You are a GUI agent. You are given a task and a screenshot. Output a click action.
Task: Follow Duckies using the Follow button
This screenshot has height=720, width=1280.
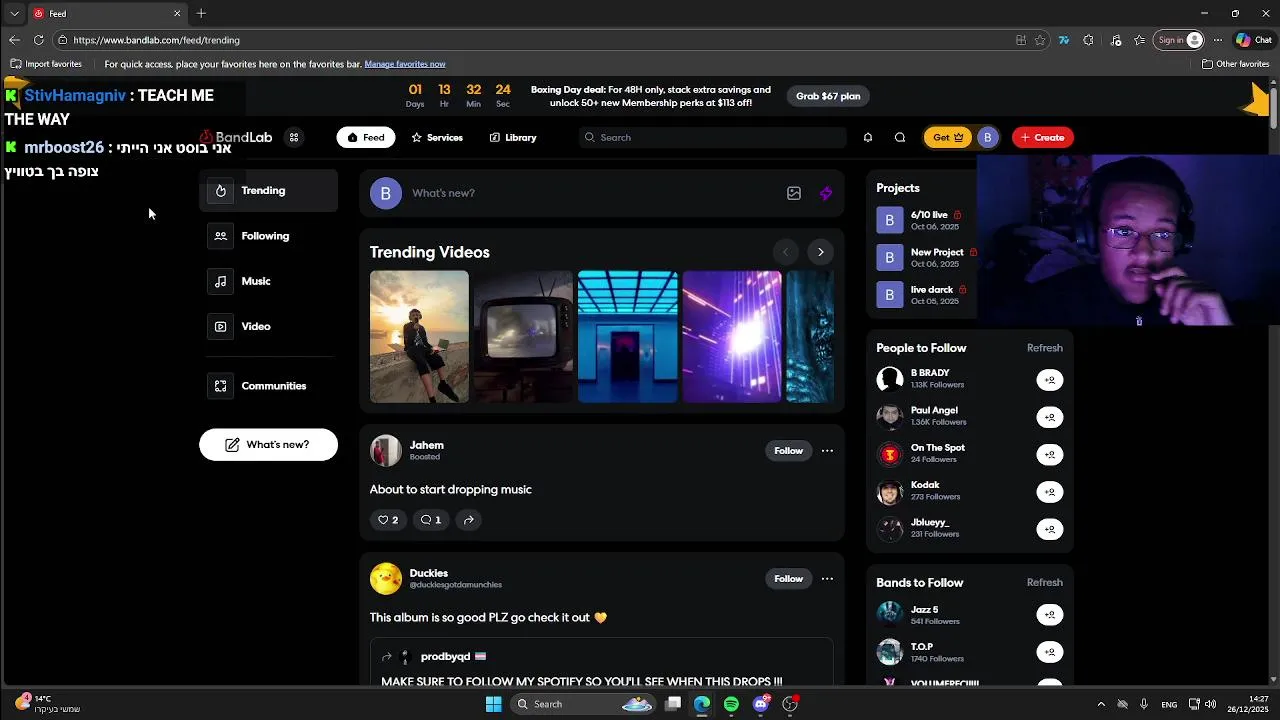(788, 579)
